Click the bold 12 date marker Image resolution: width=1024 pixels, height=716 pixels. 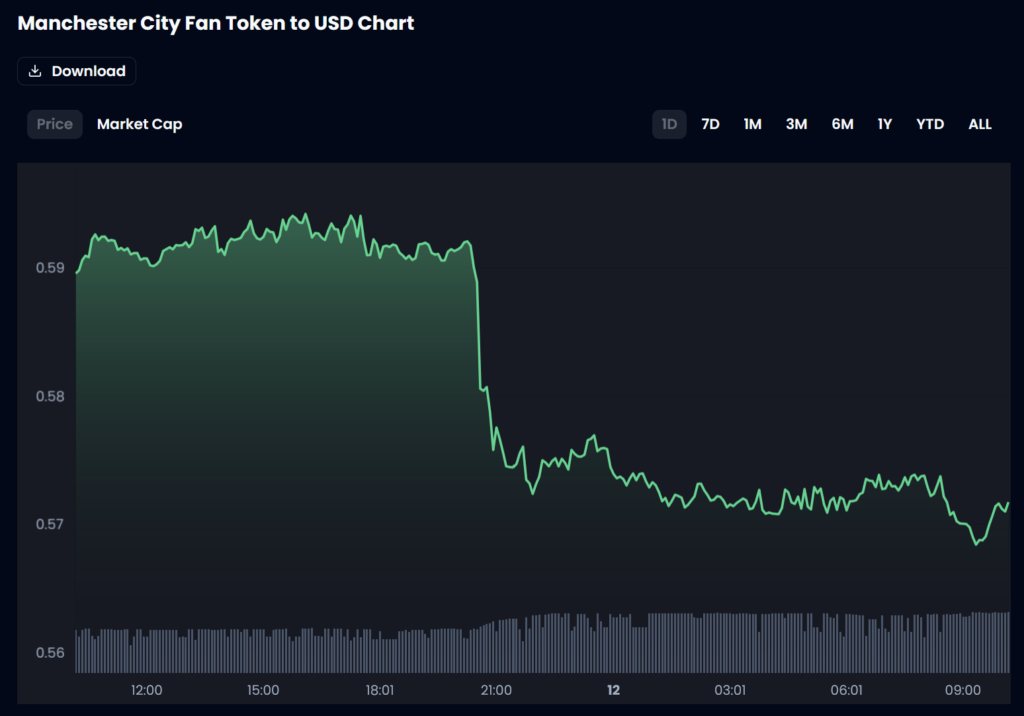point(614,690)
